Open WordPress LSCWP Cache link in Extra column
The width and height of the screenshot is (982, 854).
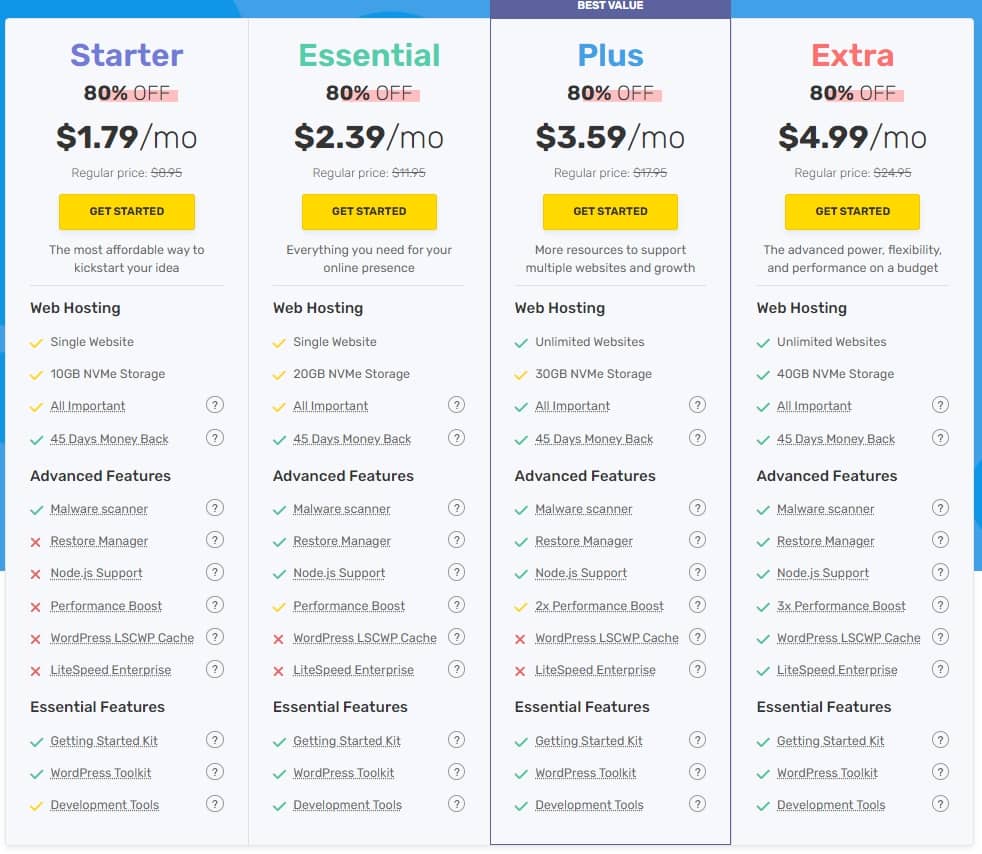point(849,638)
